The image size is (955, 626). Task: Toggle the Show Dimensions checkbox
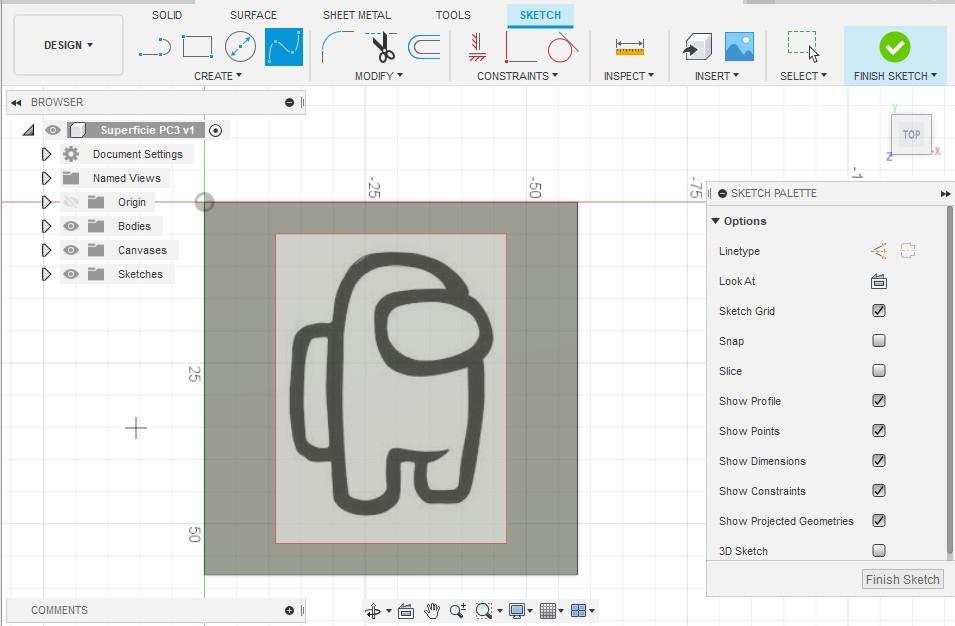coord(878,460)
